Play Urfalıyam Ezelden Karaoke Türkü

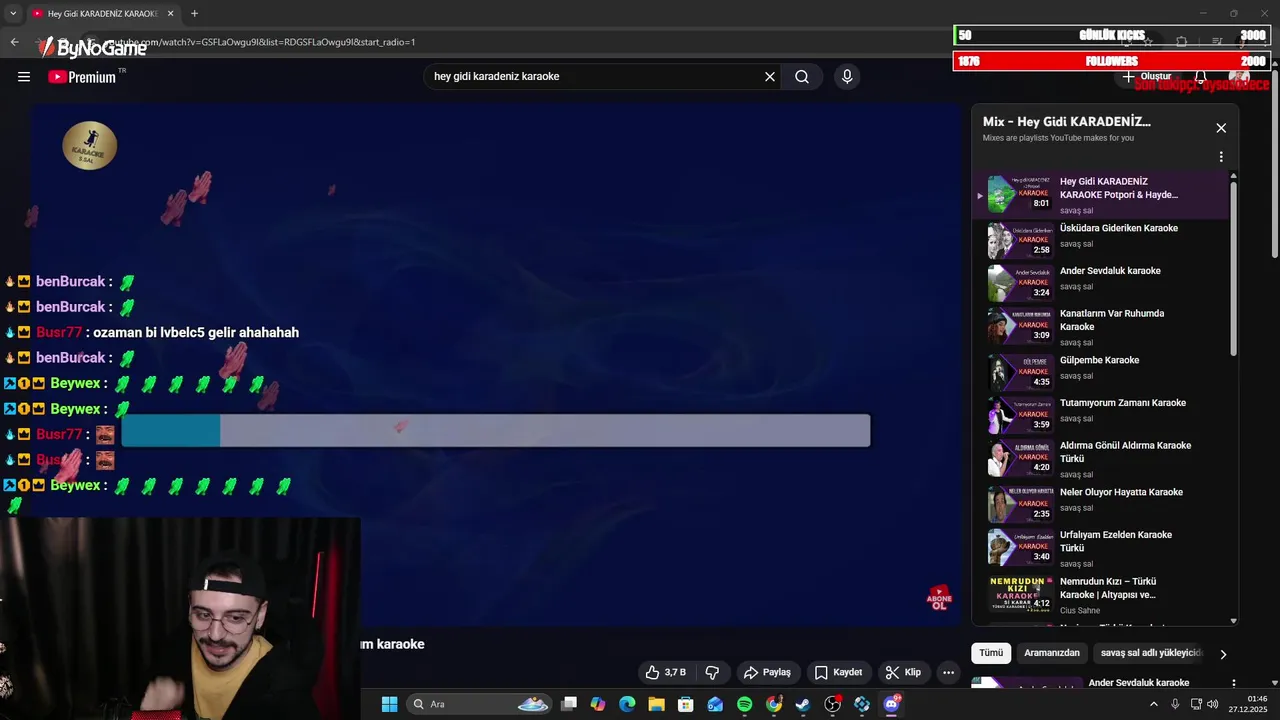(x=1100, y=548)
